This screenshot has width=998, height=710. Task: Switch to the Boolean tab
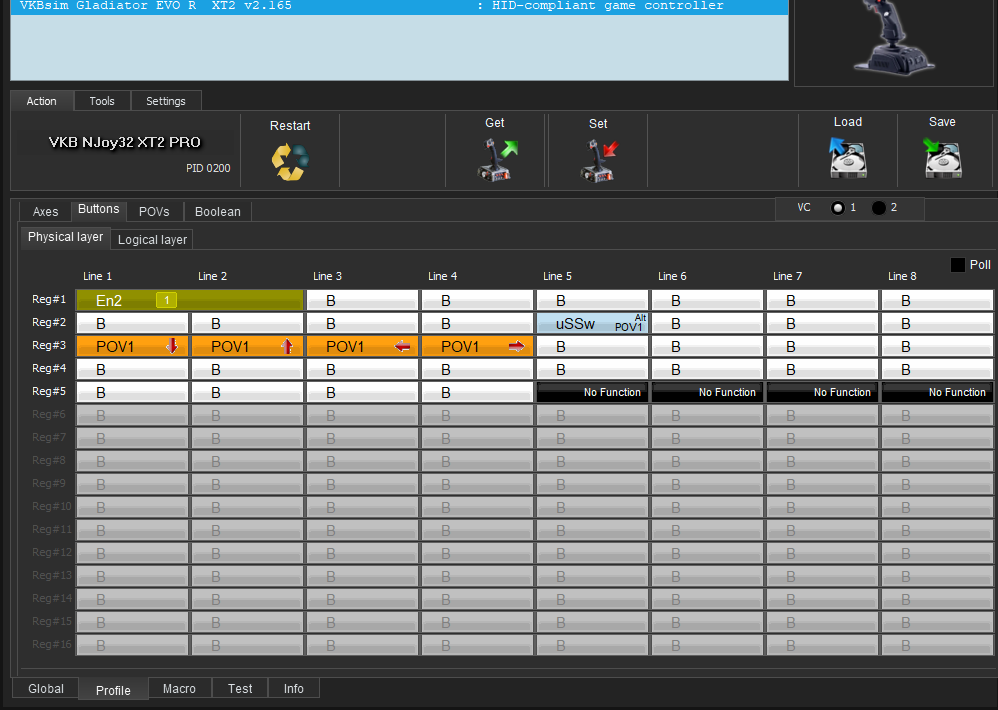tap(218, 212)
